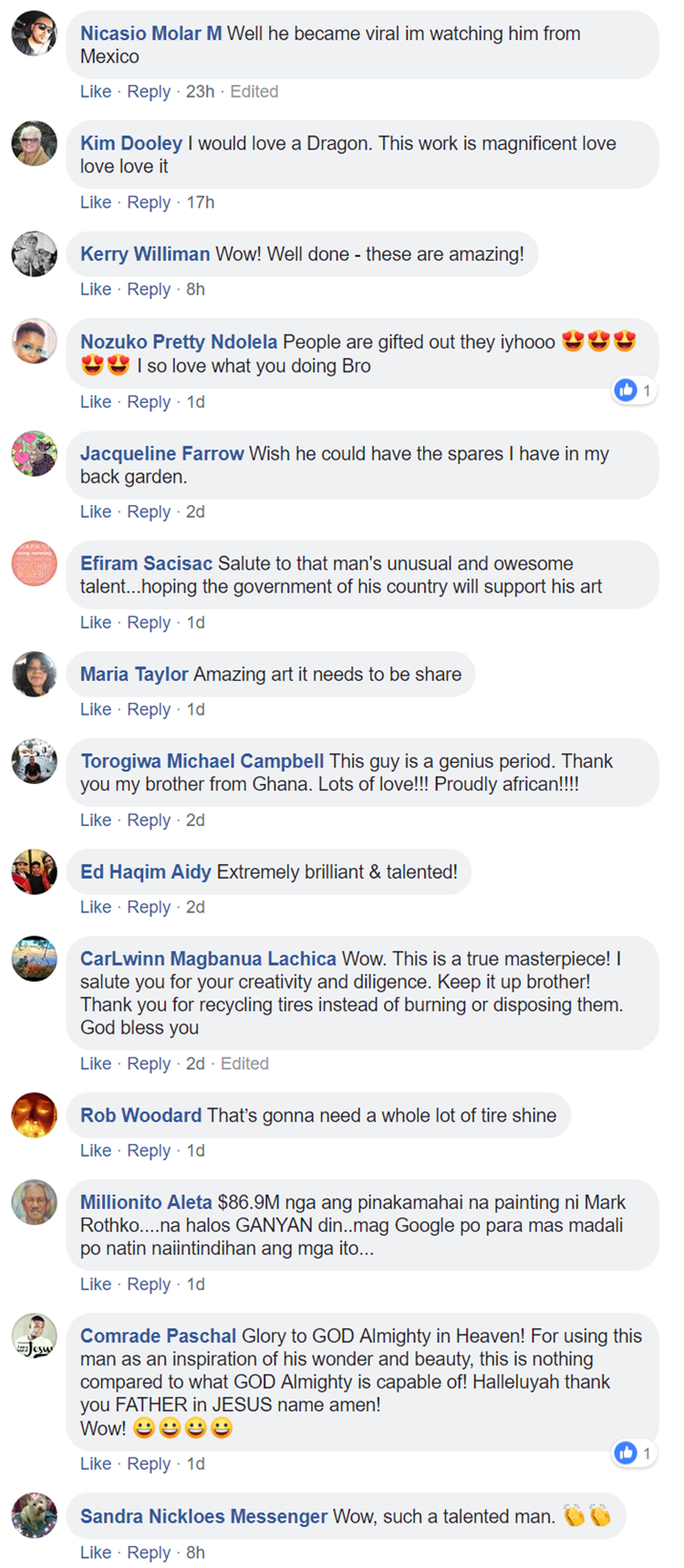View edit history of CarLwinn's comment
Viewport: 684px width, 1568px height.
coord(244,1064)
